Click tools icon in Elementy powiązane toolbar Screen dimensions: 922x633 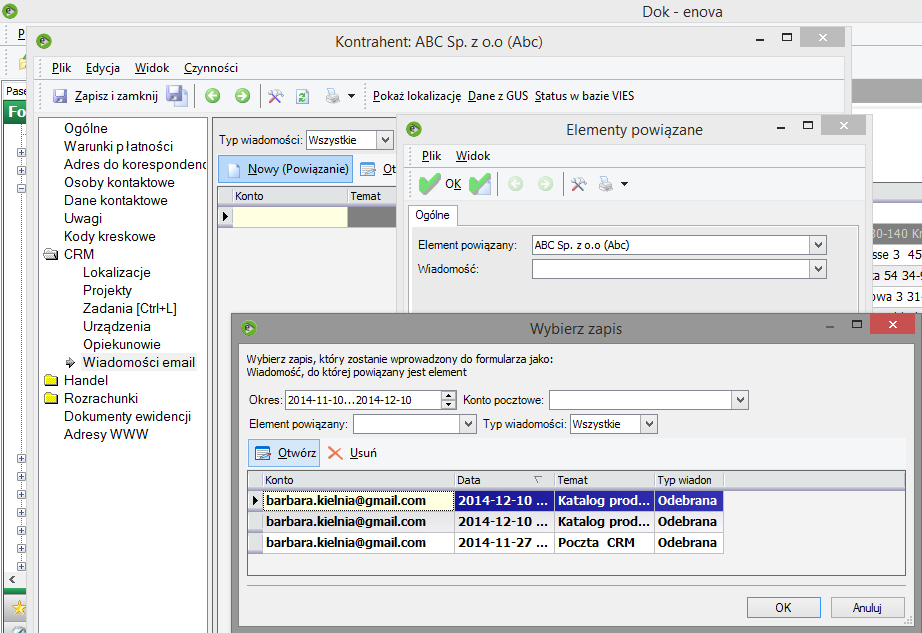[579, 184]
